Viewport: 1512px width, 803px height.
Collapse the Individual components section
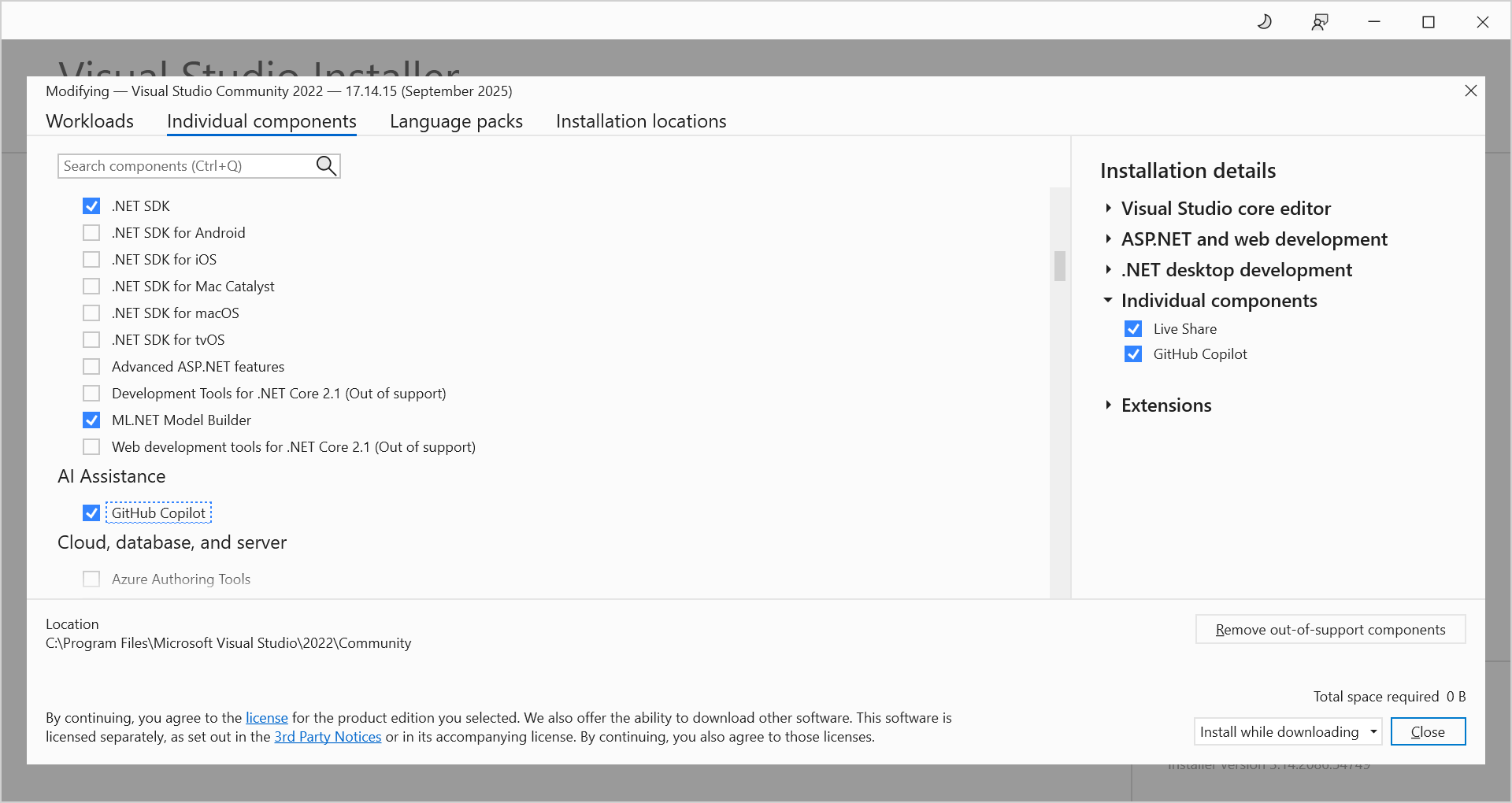1108,300
